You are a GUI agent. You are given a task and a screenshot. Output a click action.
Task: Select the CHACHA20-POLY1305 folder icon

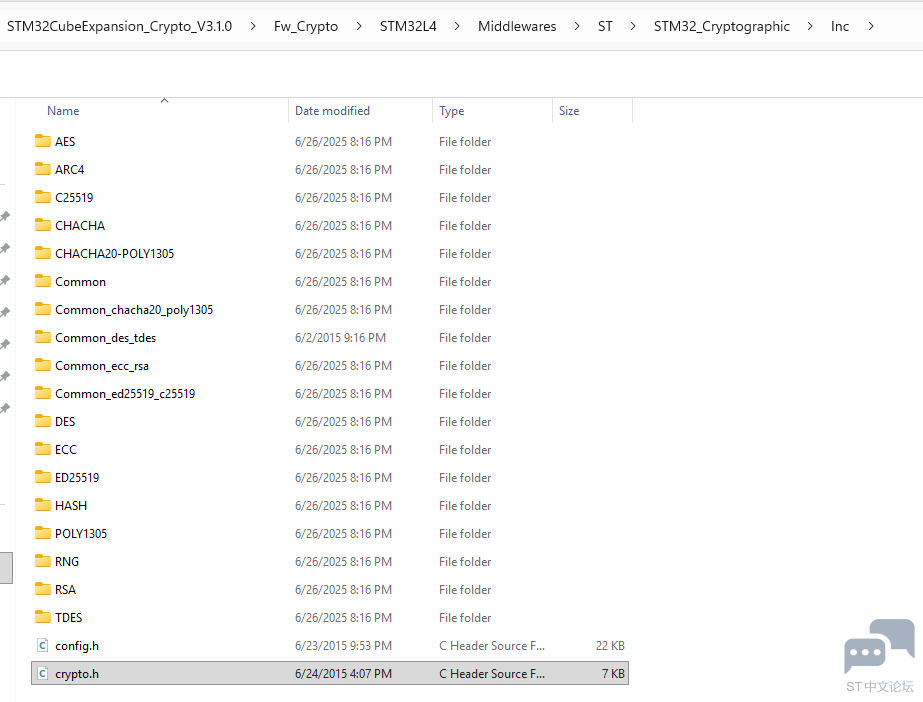[42, 253]
